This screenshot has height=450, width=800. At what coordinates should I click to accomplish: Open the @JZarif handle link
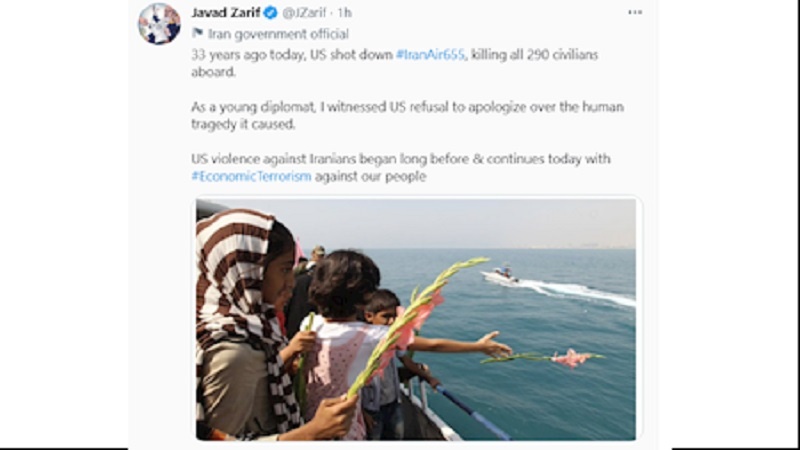[x=304, y=13]
